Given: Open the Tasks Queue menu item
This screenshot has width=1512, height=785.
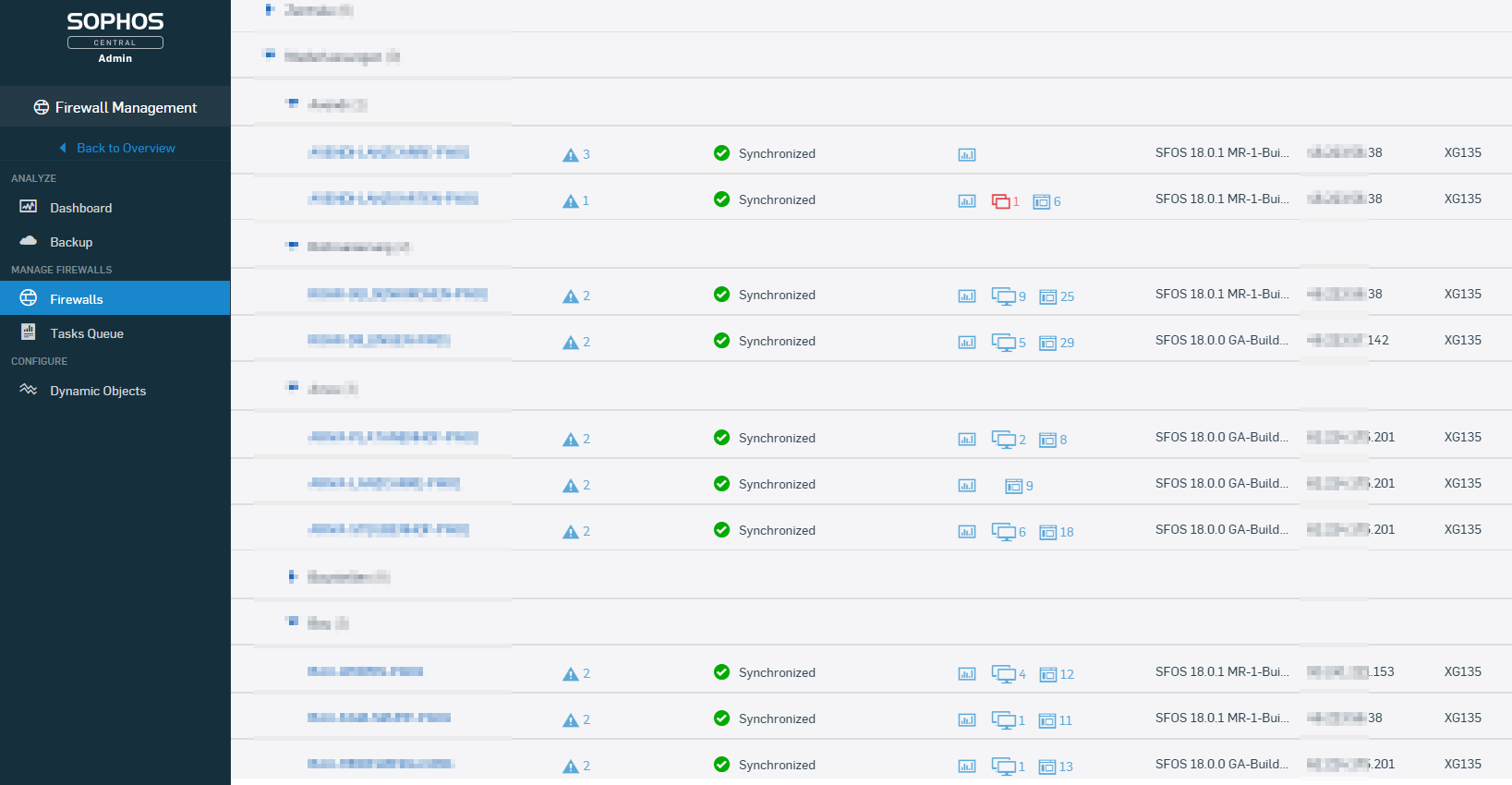Looking at the screenshot, I should click(x=115, y=333).
